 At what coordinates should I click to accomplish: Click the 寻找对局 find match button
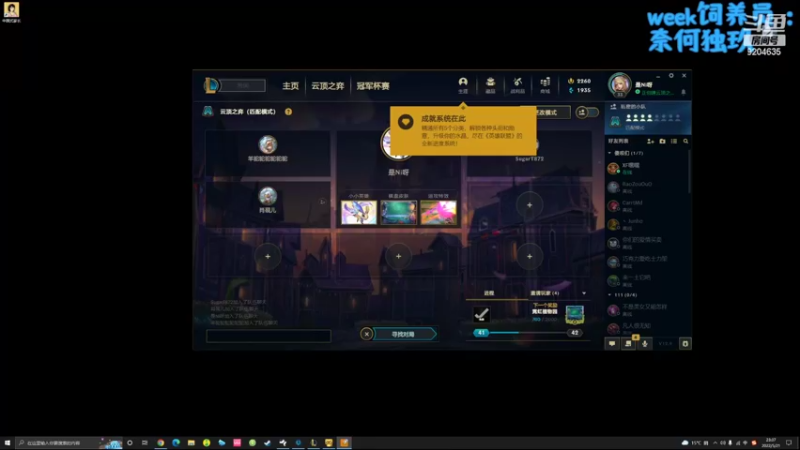[x=404, y=334]
